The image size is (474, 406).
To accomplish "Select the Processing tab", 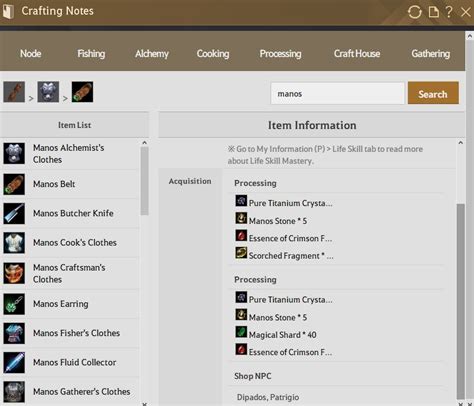I will (280, 54).
